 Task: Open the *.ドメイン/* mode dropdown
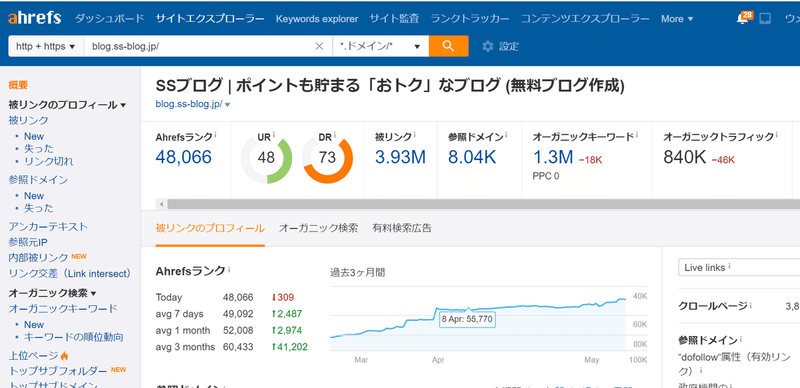(x=381, y=46)
